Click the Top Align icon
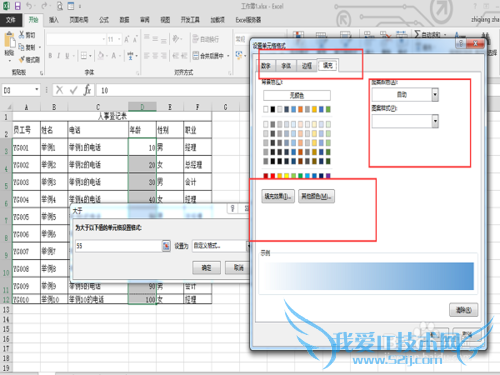 (x=147, y=37)
